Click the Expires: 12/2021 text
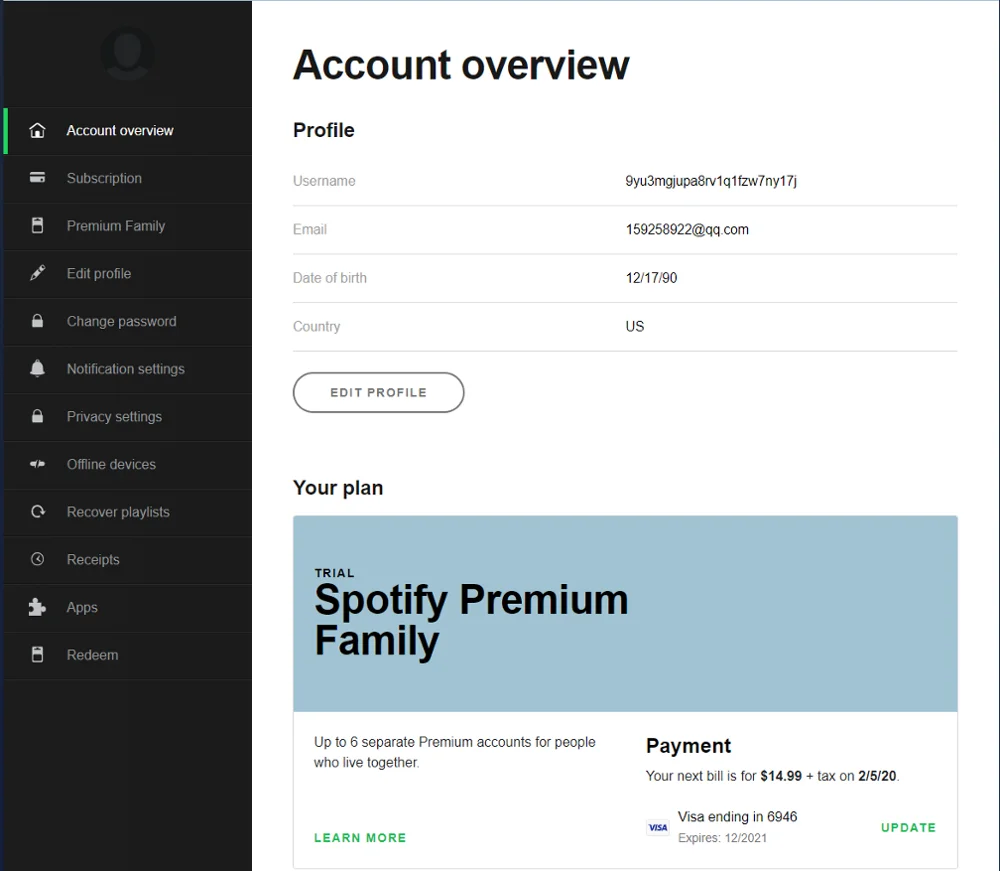Screen dimensions: 1000x871 pyautogui.click(x=722, y=838)
